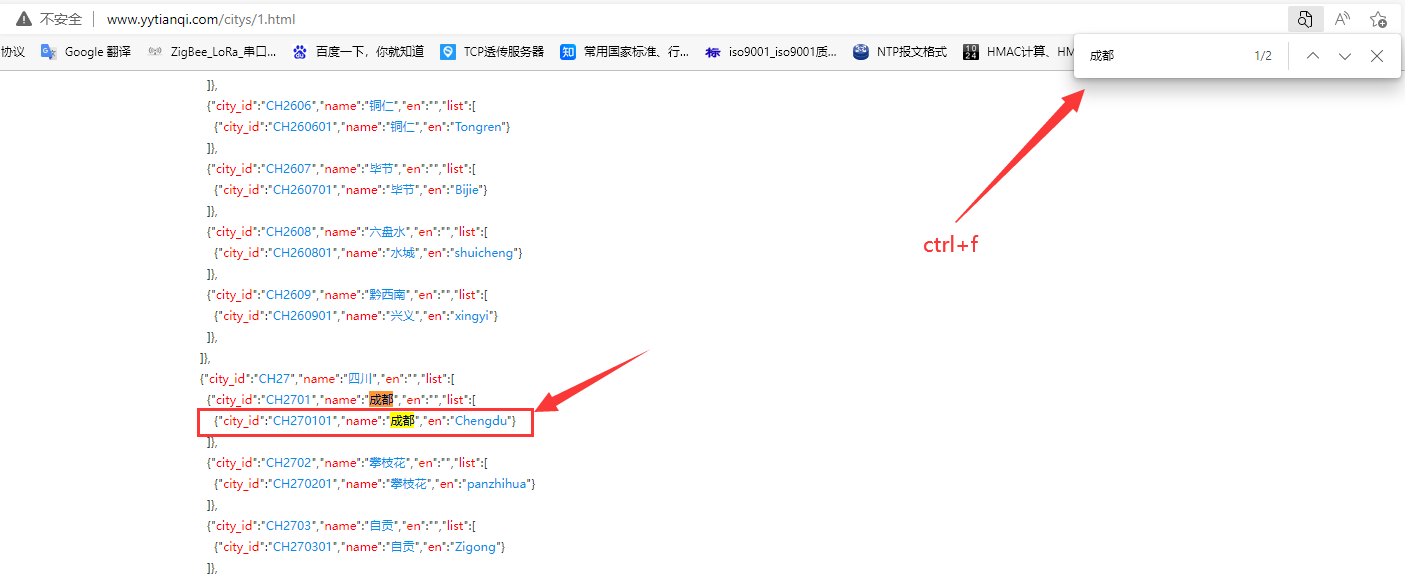This screenshot has width=1405, height=579.
Task: Click the not-secure warning triangle icon
Action: (x=23, y=19)
